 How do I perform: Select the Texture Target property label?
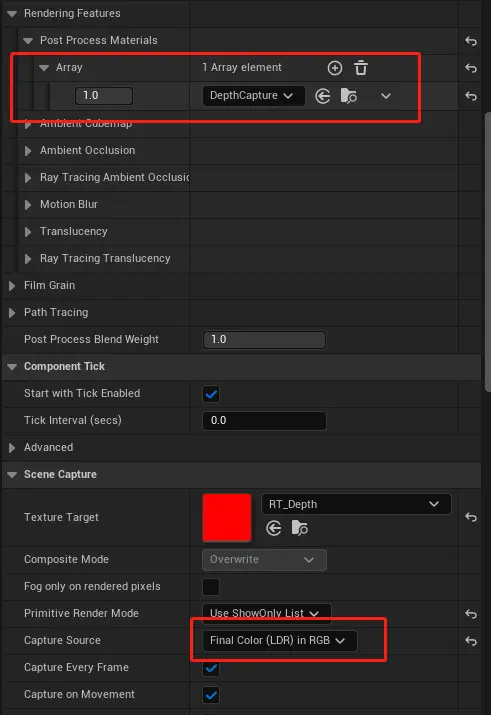(61, 518)
